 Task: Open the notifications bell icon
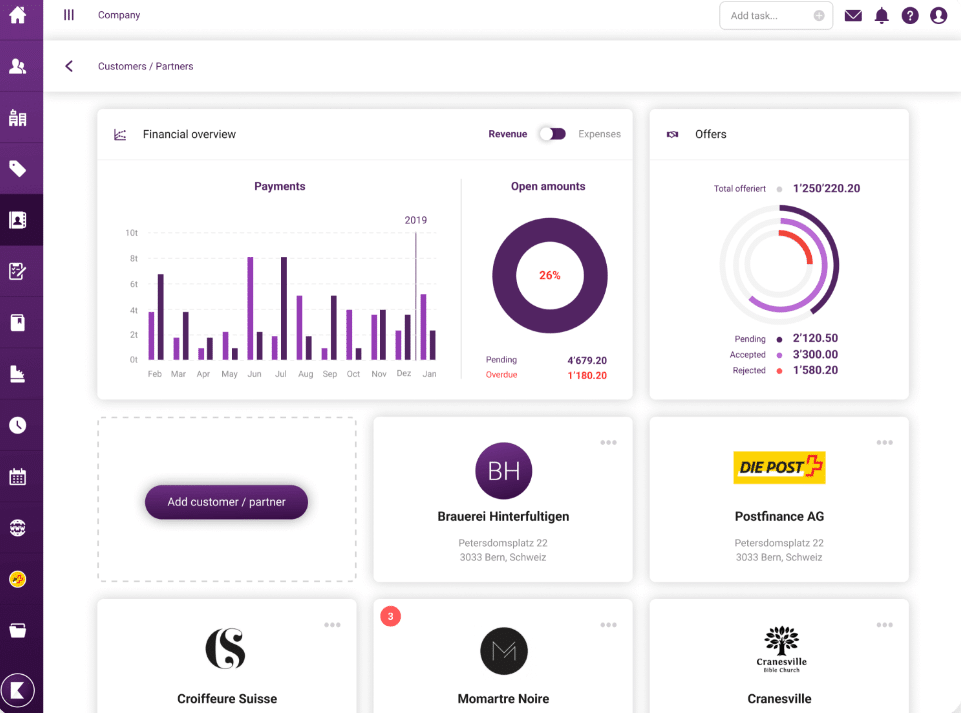click(x=881, y=15)
